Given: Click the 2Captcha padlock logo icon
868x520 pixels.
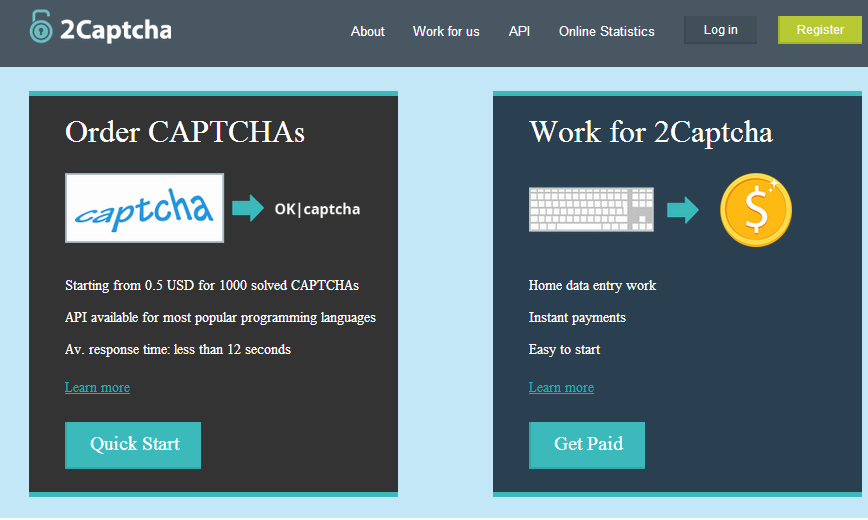Looking at the screenshot, I should (x=41, y=27).
